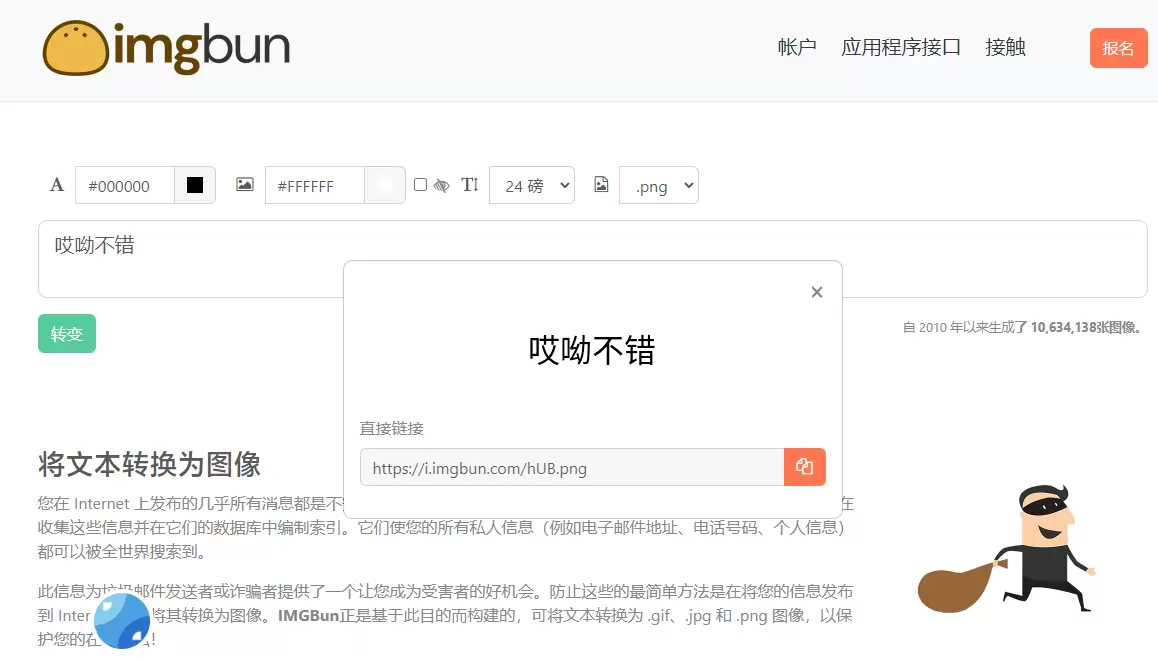Open the .png format dropdown
Screen dimensions: 1158x661
[659, 185]
